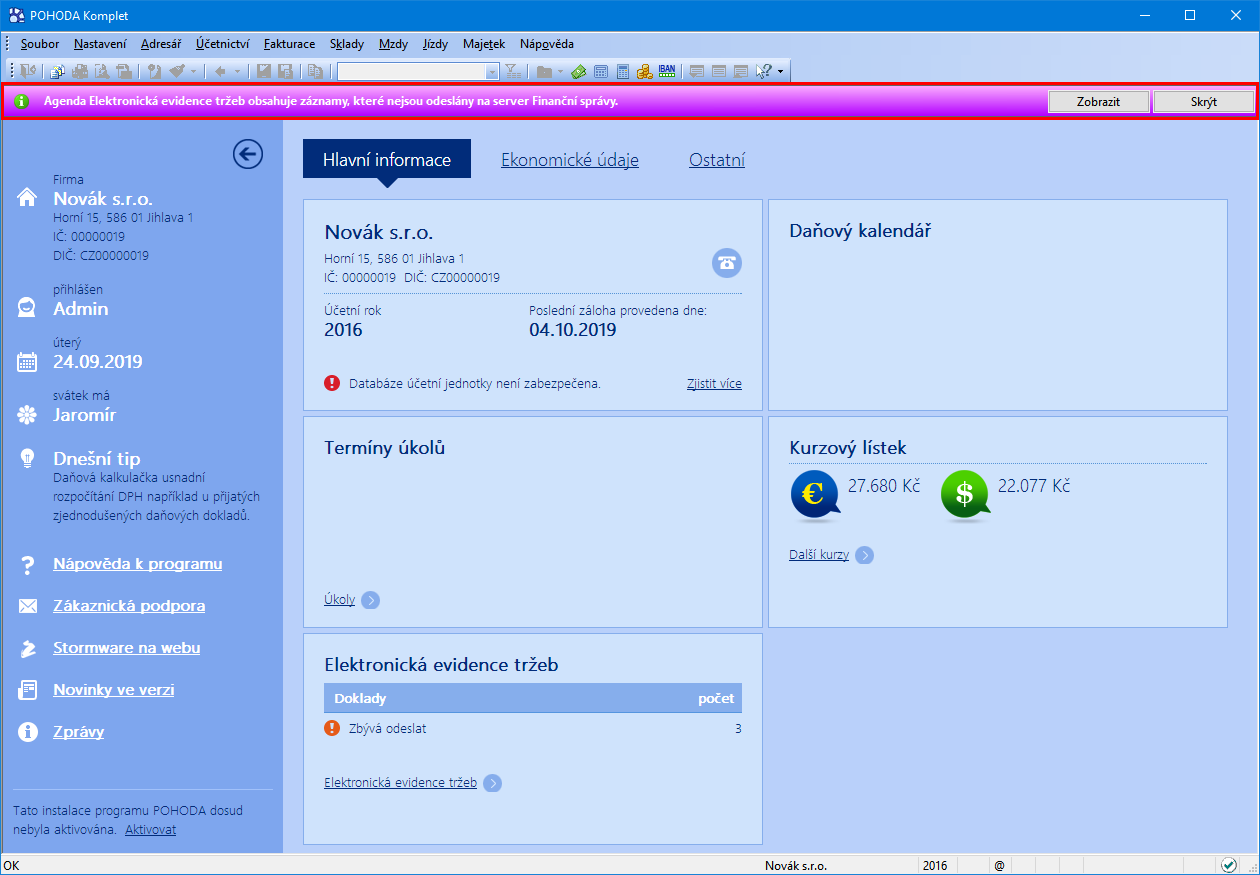Click the Zobrazit button in notification bar
Image resolution: width=1260 pixels, height=875 pixels.
(x=1098, y=102)
